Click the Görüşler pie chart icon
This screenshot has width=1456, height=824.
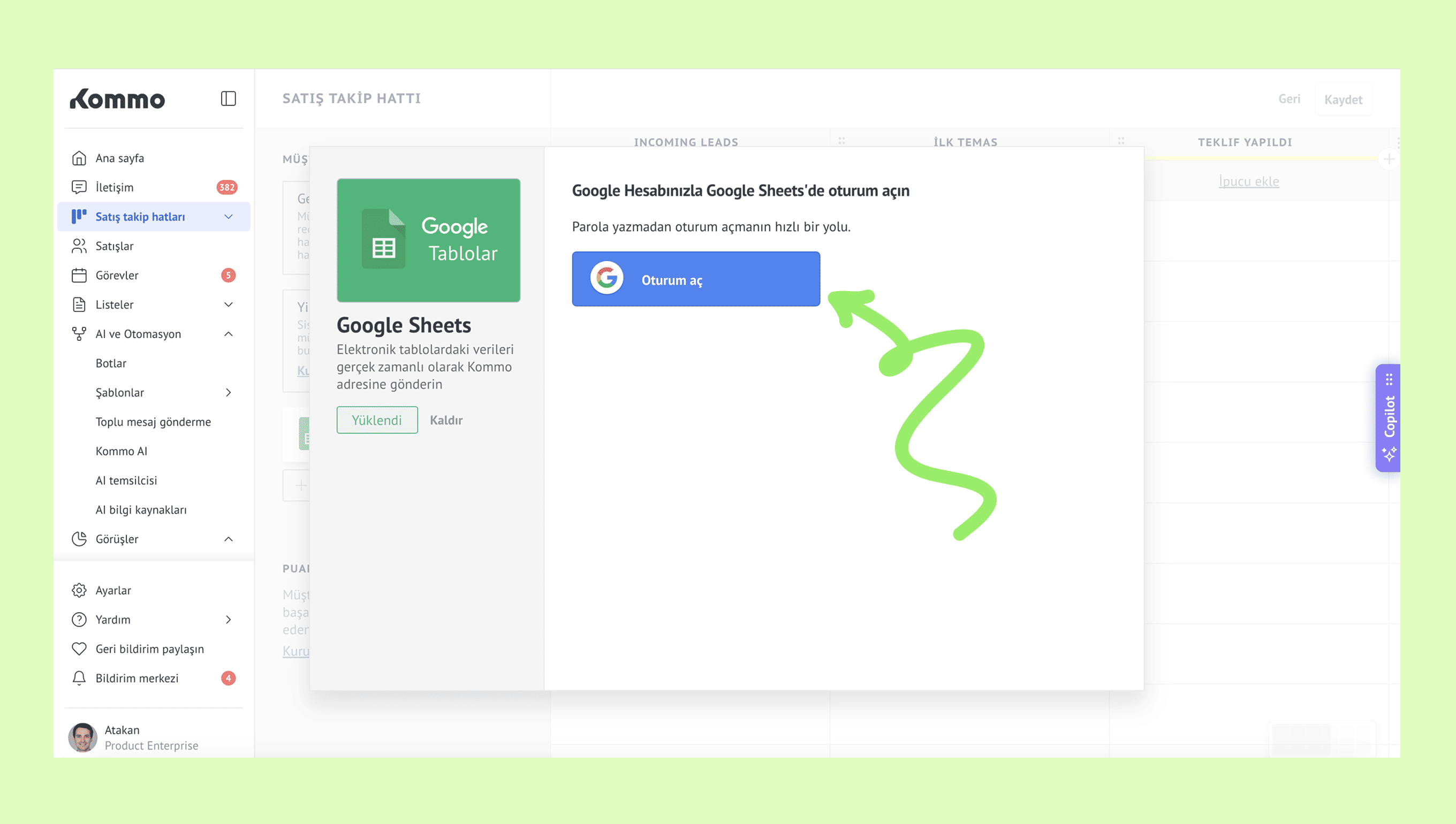coord(79,539)
